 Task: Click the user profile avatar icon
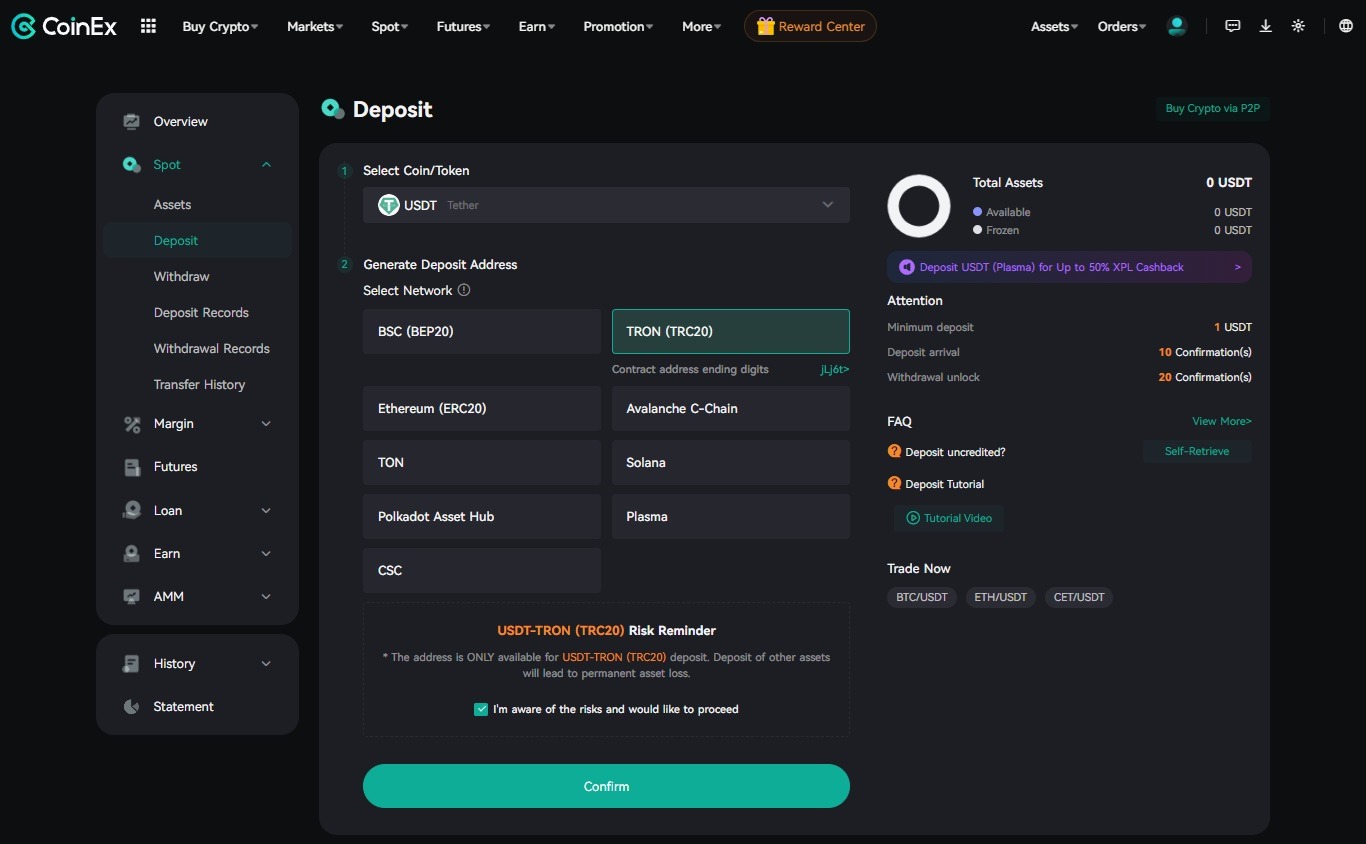[1177, 27]
